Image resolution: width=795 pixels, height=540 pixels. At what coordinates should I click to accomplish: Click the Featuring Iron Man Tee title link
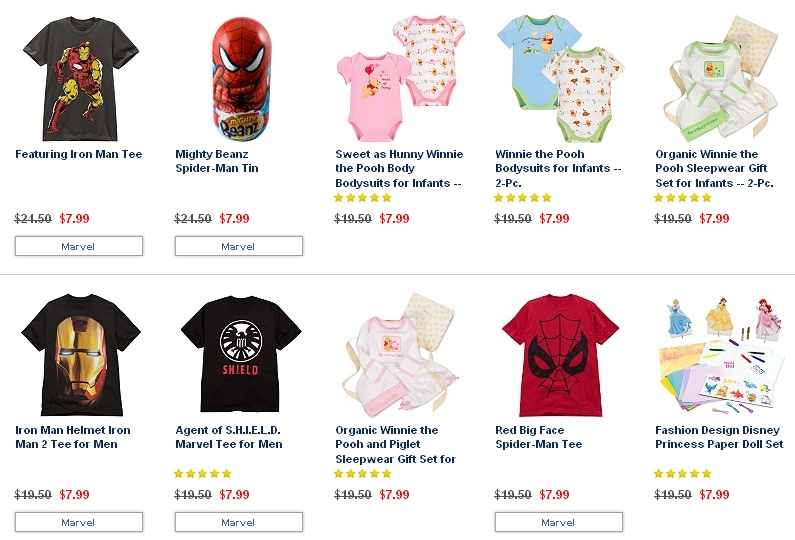[x=79, y=154]
